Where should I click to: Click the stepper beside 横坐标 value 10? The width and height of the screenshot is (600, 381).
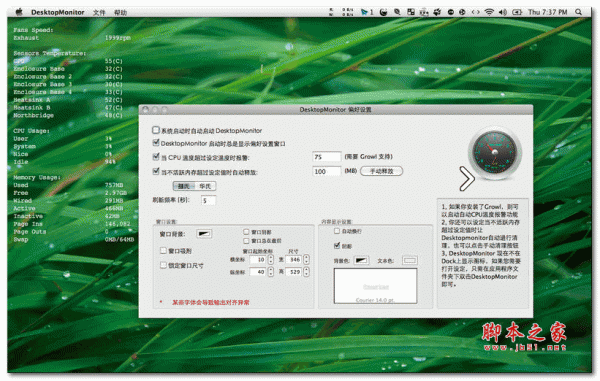pos(271,260)
